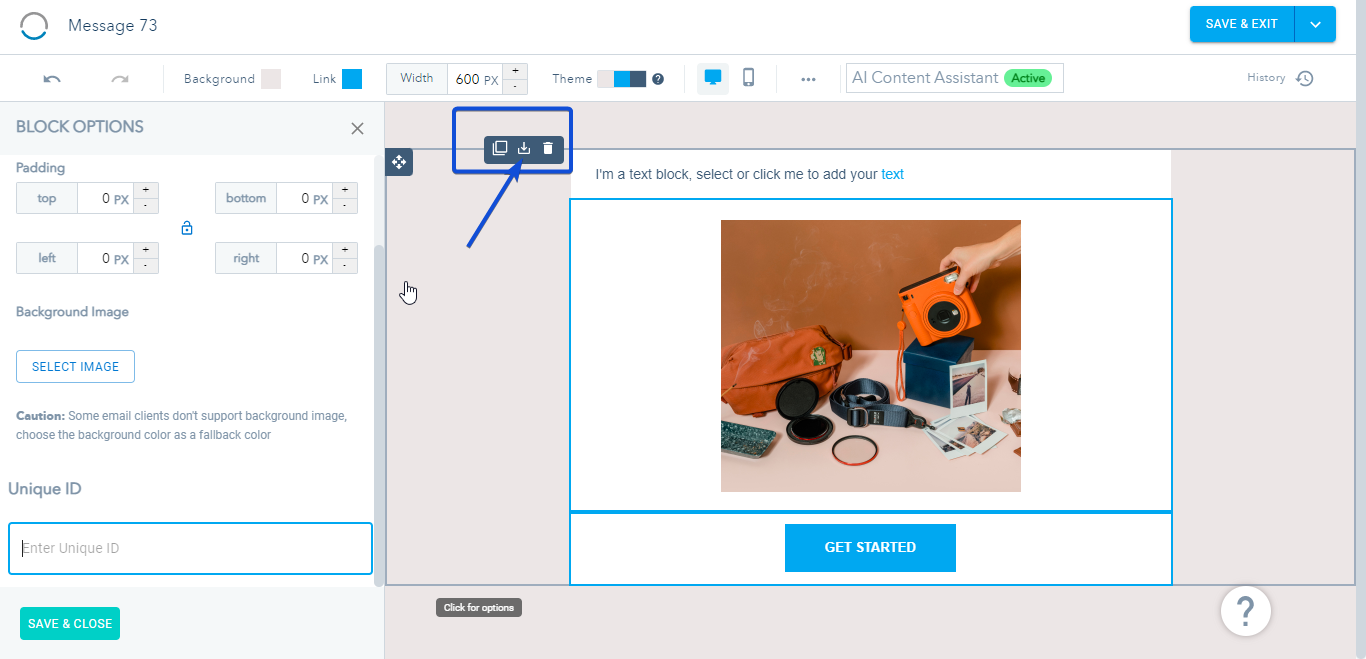Viewport: 1366px width, 659px height.
Task: Increase top padding with plus
Action: pyautogui.click(x=145, y=190)
